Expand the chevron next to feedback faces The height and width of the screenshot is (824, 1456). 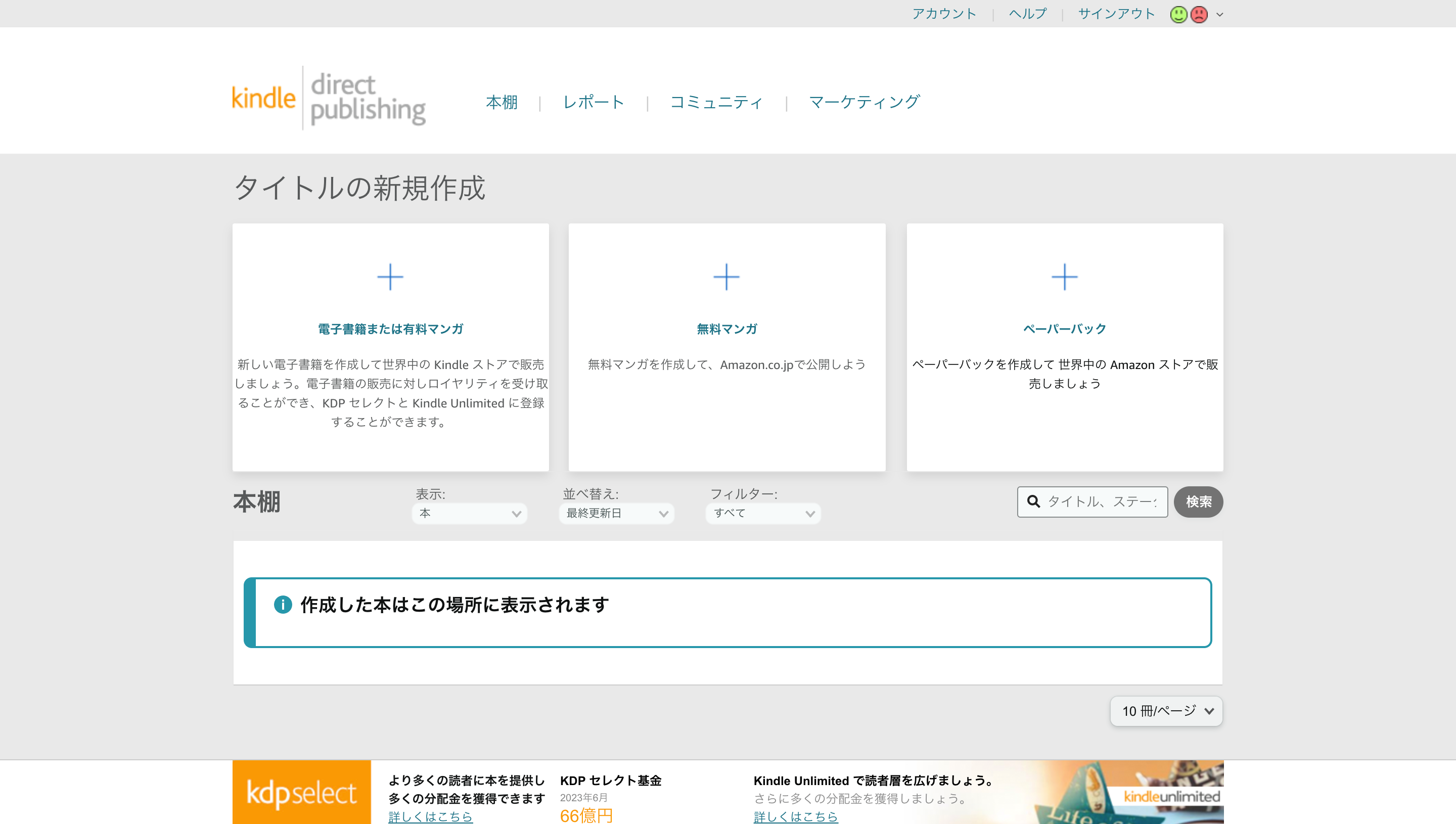point(1220,15)
